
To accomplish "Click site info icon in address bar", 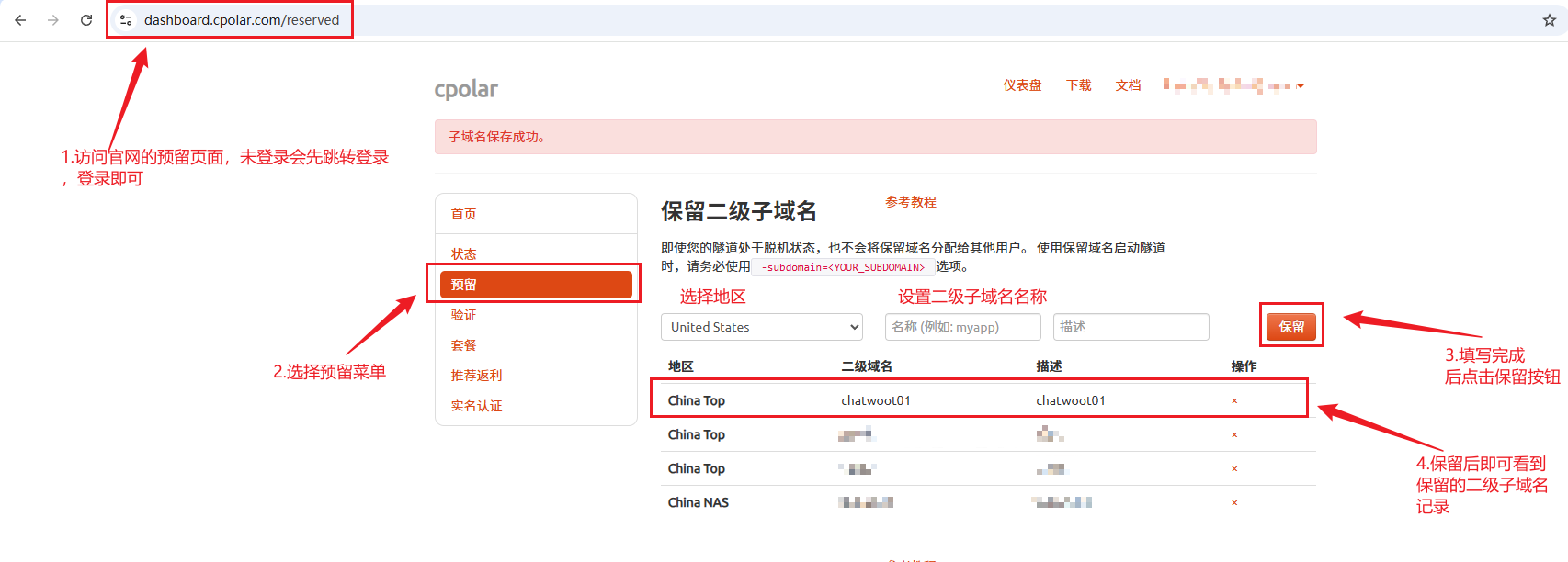I will [126, 20].
